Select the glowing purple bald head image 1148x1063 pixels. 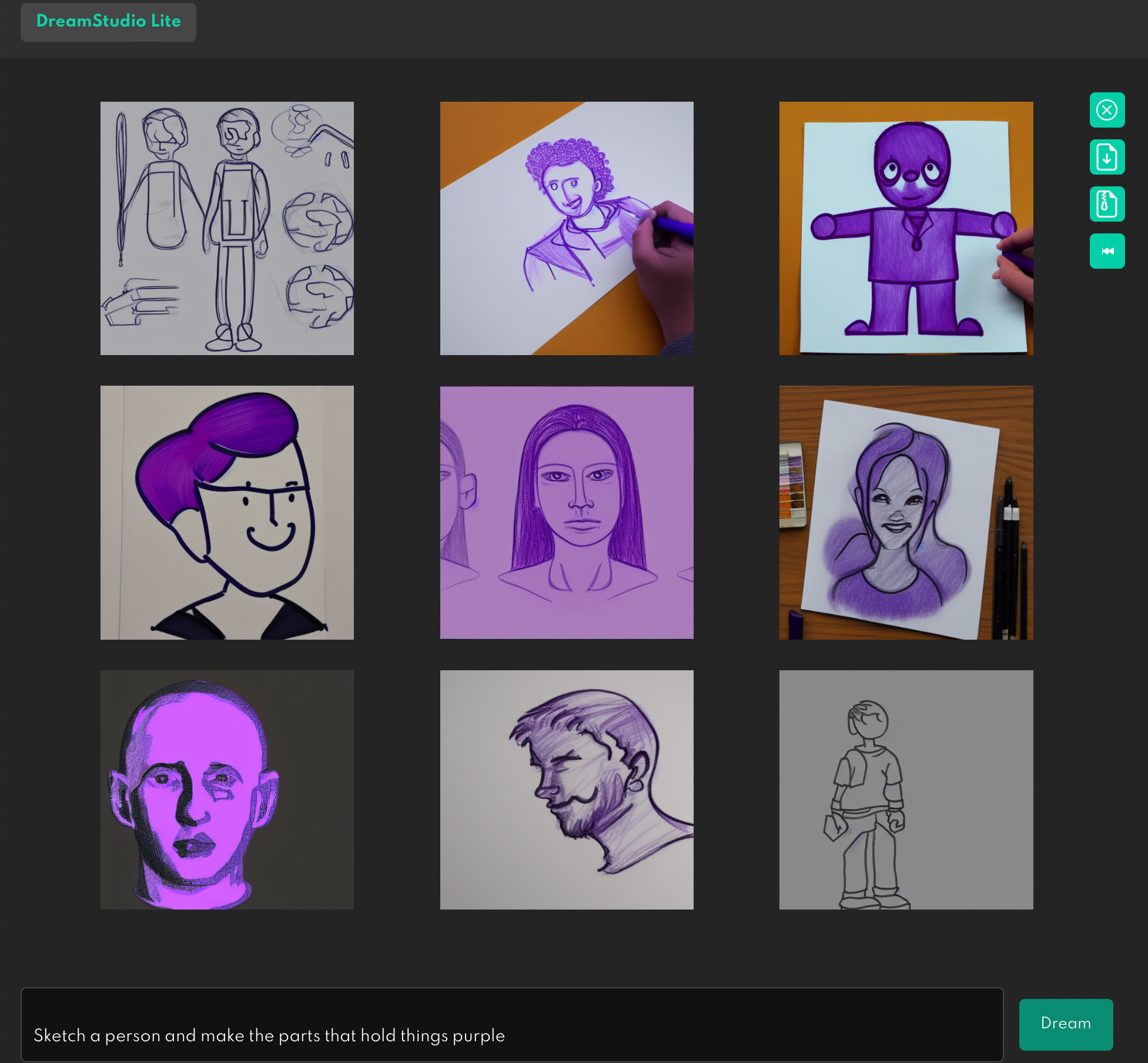[x=227, y=789]
